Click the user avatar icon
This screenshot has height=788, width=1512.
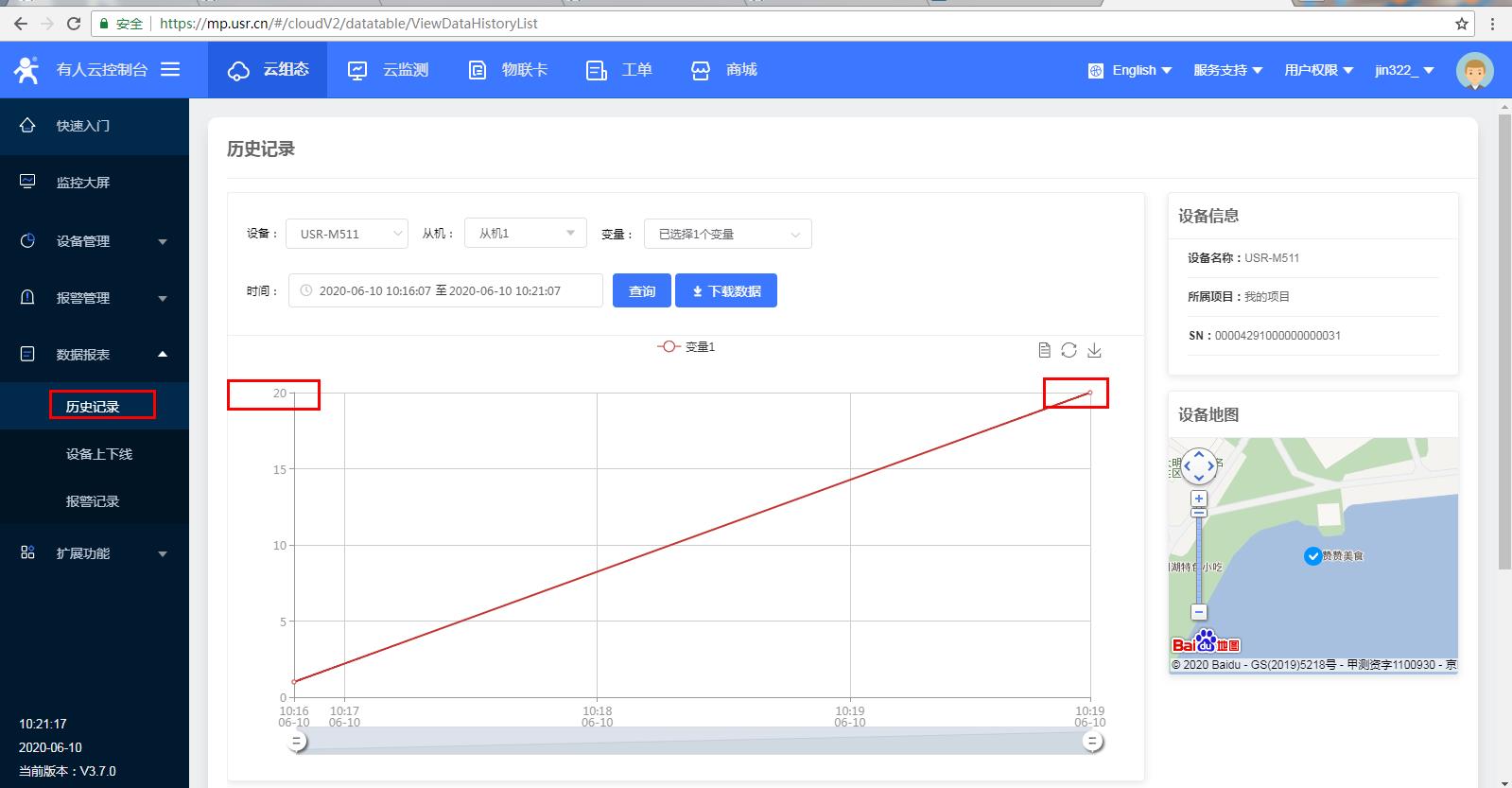[1473, 70]
